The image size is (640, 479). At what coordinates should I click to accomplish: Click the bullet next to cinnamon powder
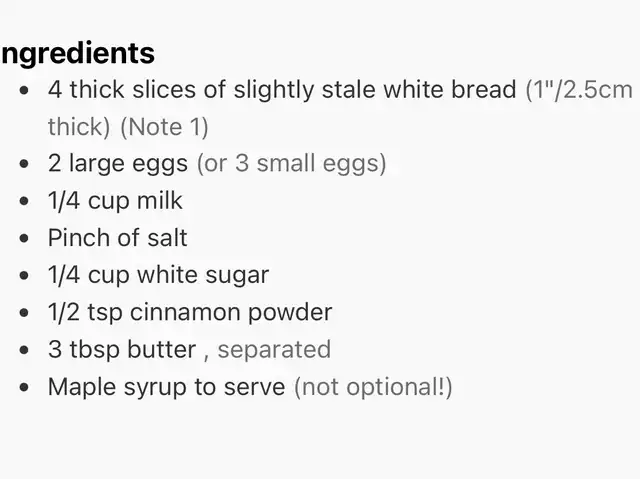[24, 313]
